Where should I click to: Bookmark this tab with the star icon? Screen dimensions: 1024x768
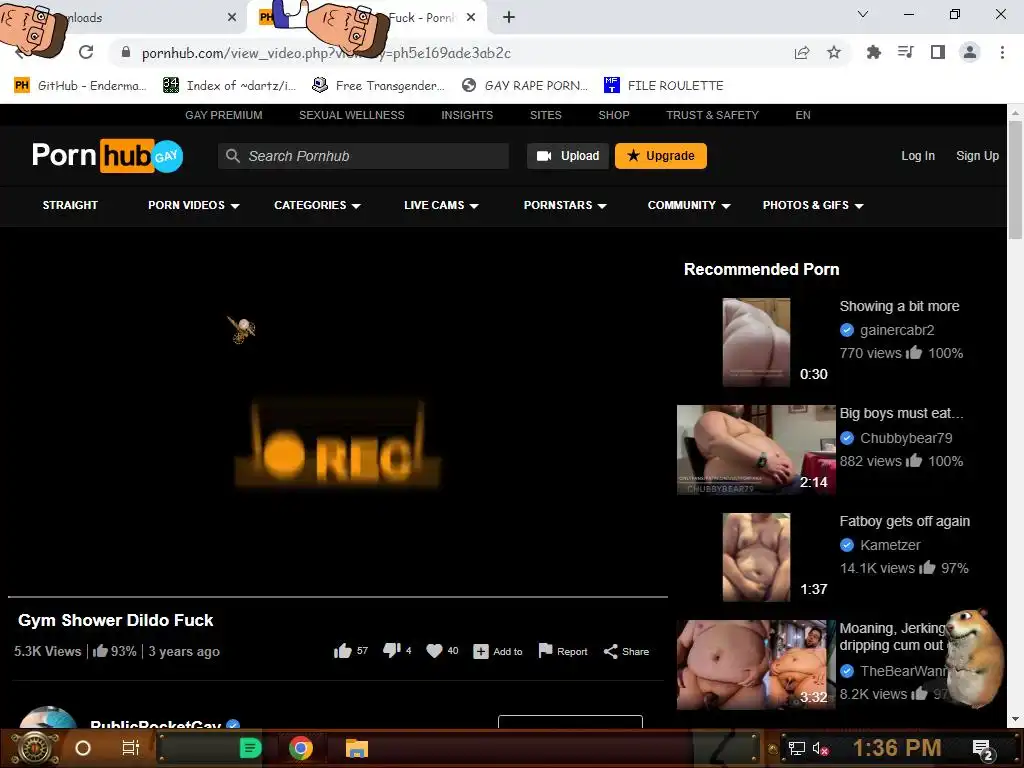834,52
